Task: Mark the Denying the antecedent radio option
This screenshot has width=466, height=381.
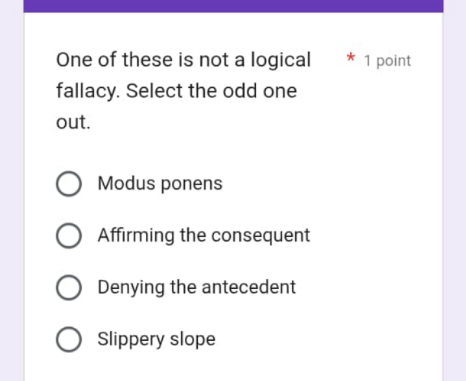Action: [x=69, y=287]
